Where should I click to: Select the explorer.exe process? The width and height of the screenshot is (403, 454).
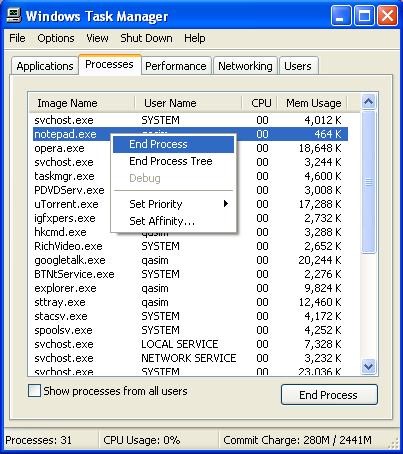point(190,288)
